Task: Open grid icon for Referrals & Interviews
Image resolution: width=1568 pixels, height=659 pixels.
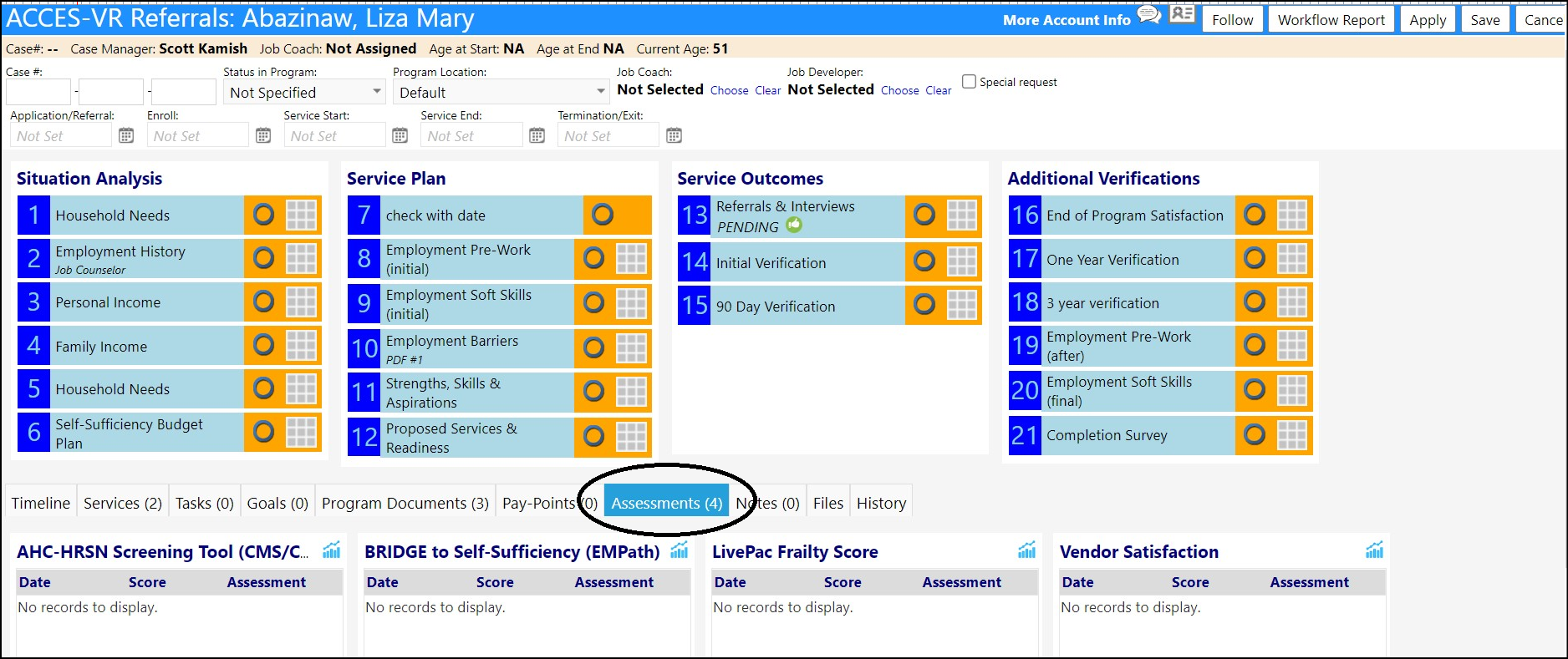Action: pyautogui.click(x=961, y=215)
